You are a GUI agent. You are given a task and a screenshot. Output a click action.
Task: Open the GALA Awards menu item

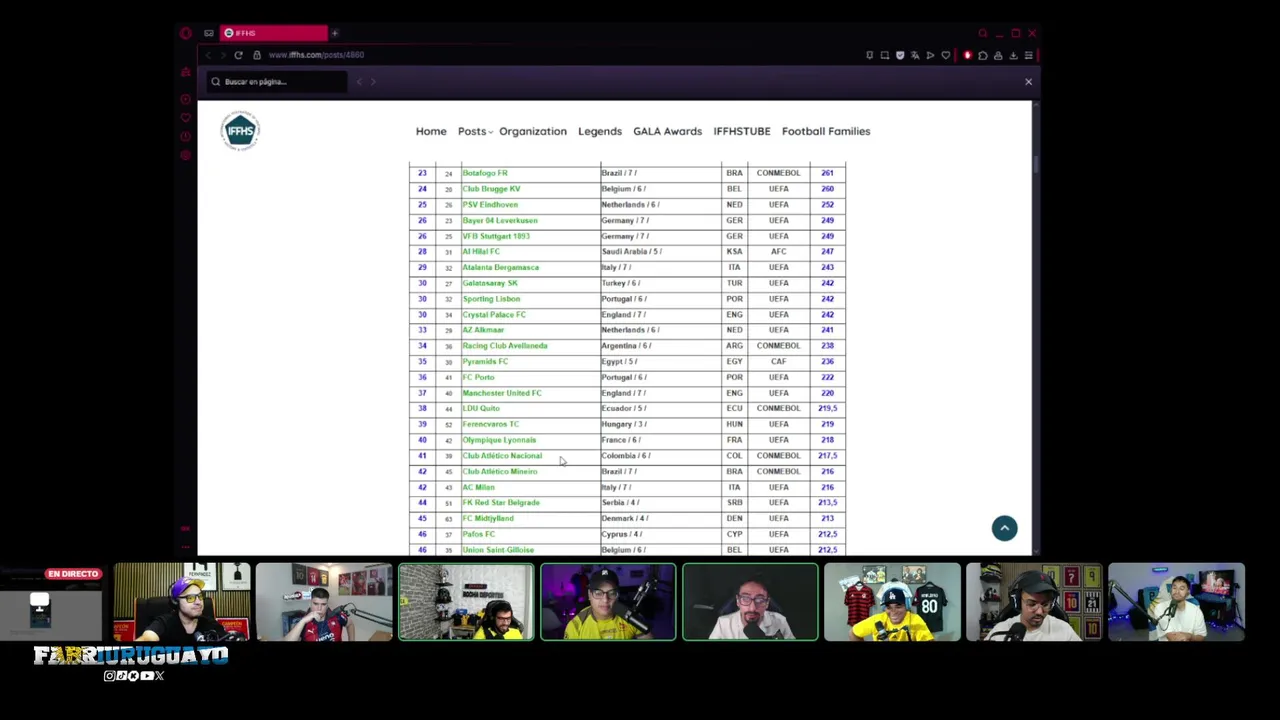tap(667, 131)
